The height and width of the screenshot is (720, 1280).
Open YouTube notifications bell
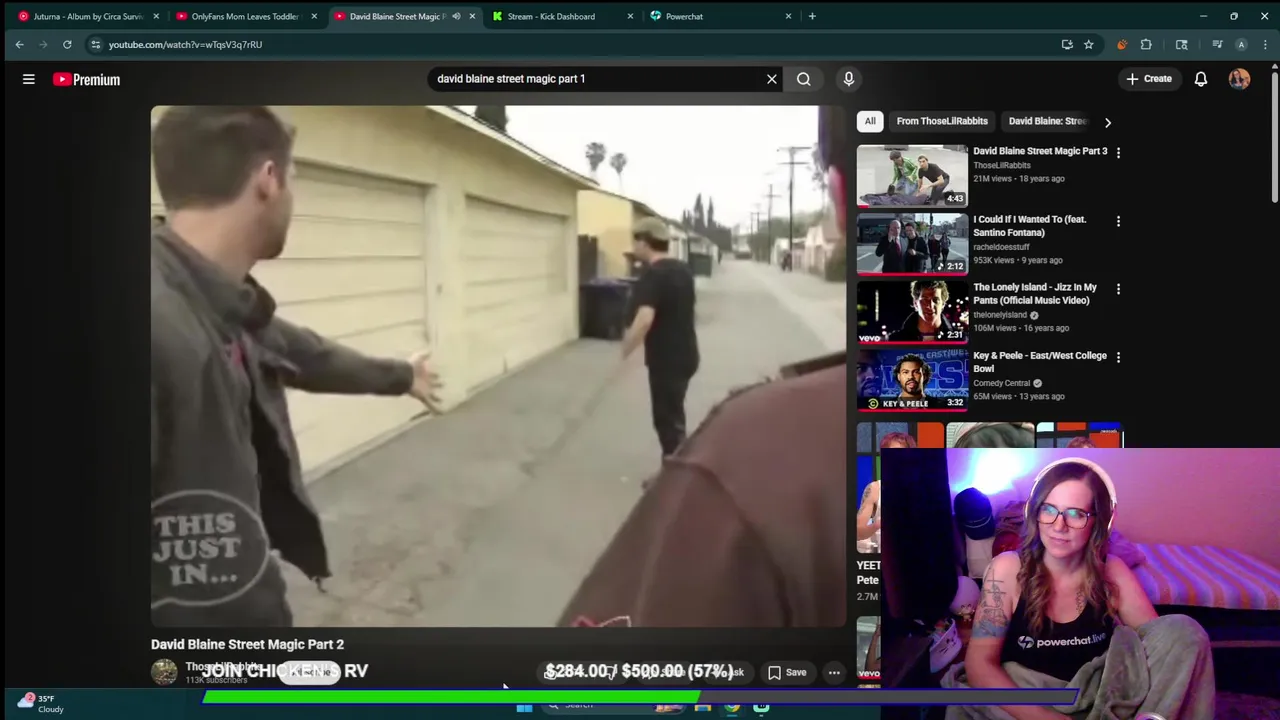[x=1201, y=79]
